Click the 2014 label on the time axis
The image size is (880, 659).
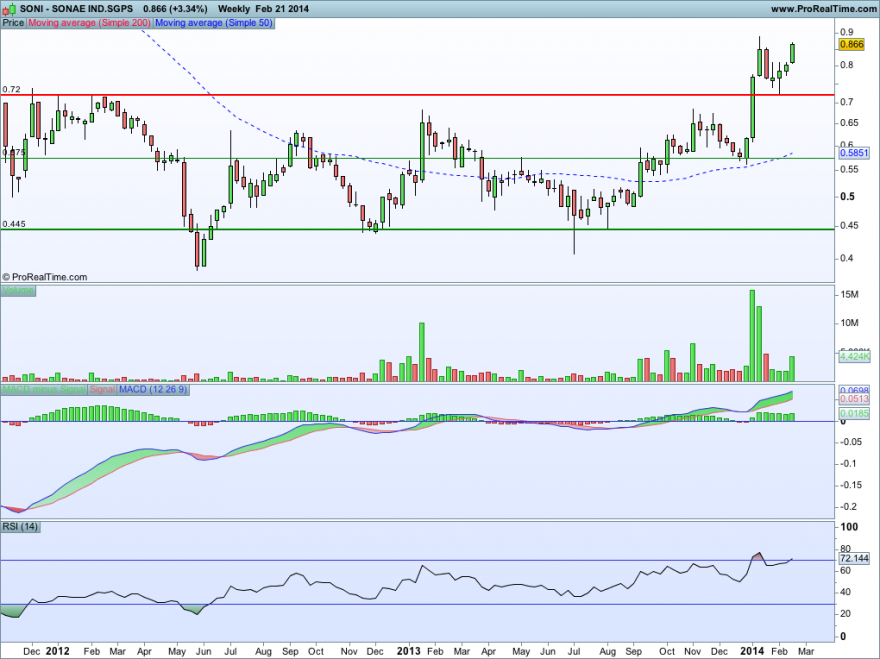pos(750,650)
